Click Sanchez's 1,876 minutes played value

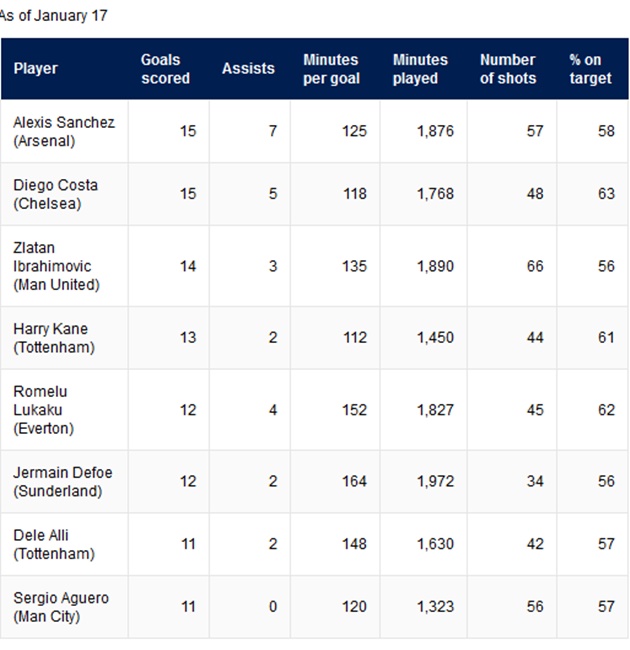435,131
